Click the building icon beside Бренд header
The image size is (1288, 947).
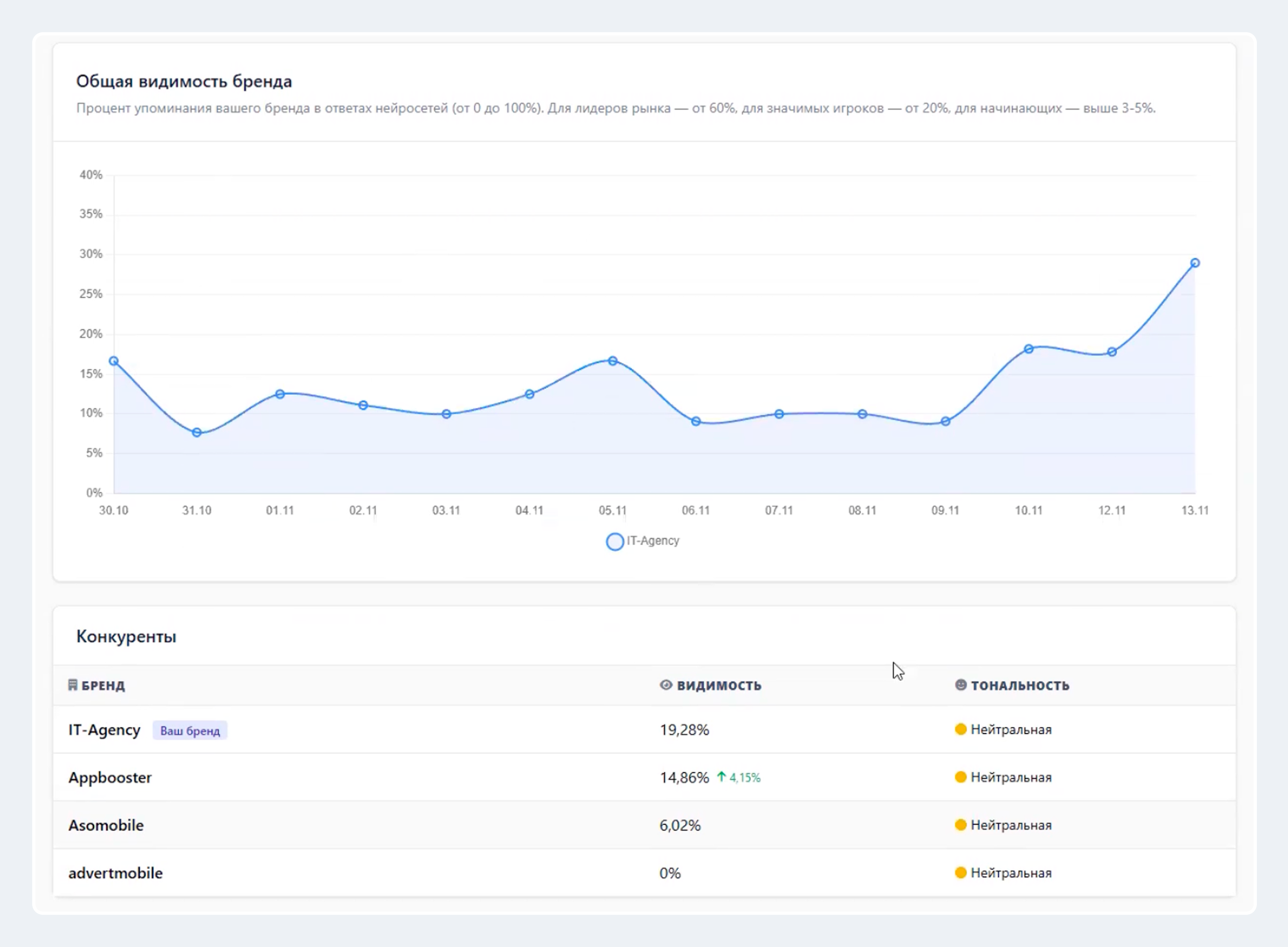(x=72, y=685)
